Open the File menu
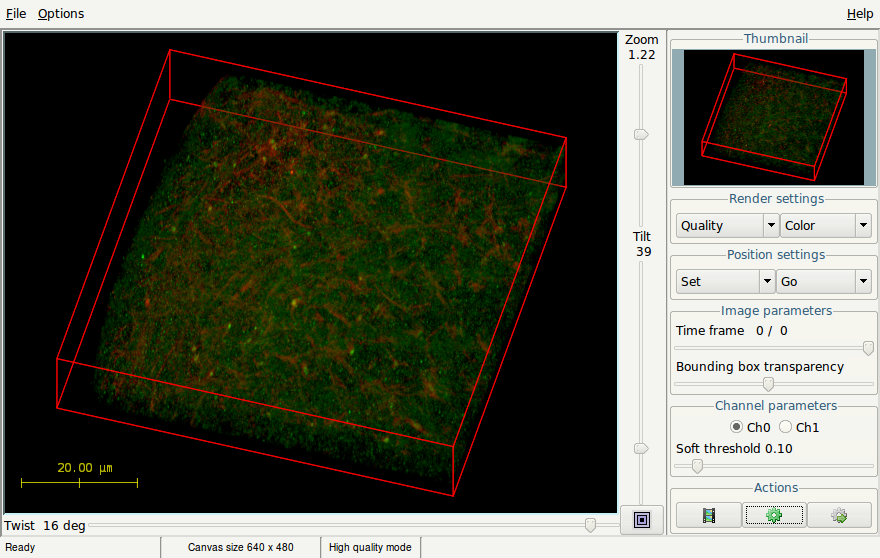 (x=16, y=13)
